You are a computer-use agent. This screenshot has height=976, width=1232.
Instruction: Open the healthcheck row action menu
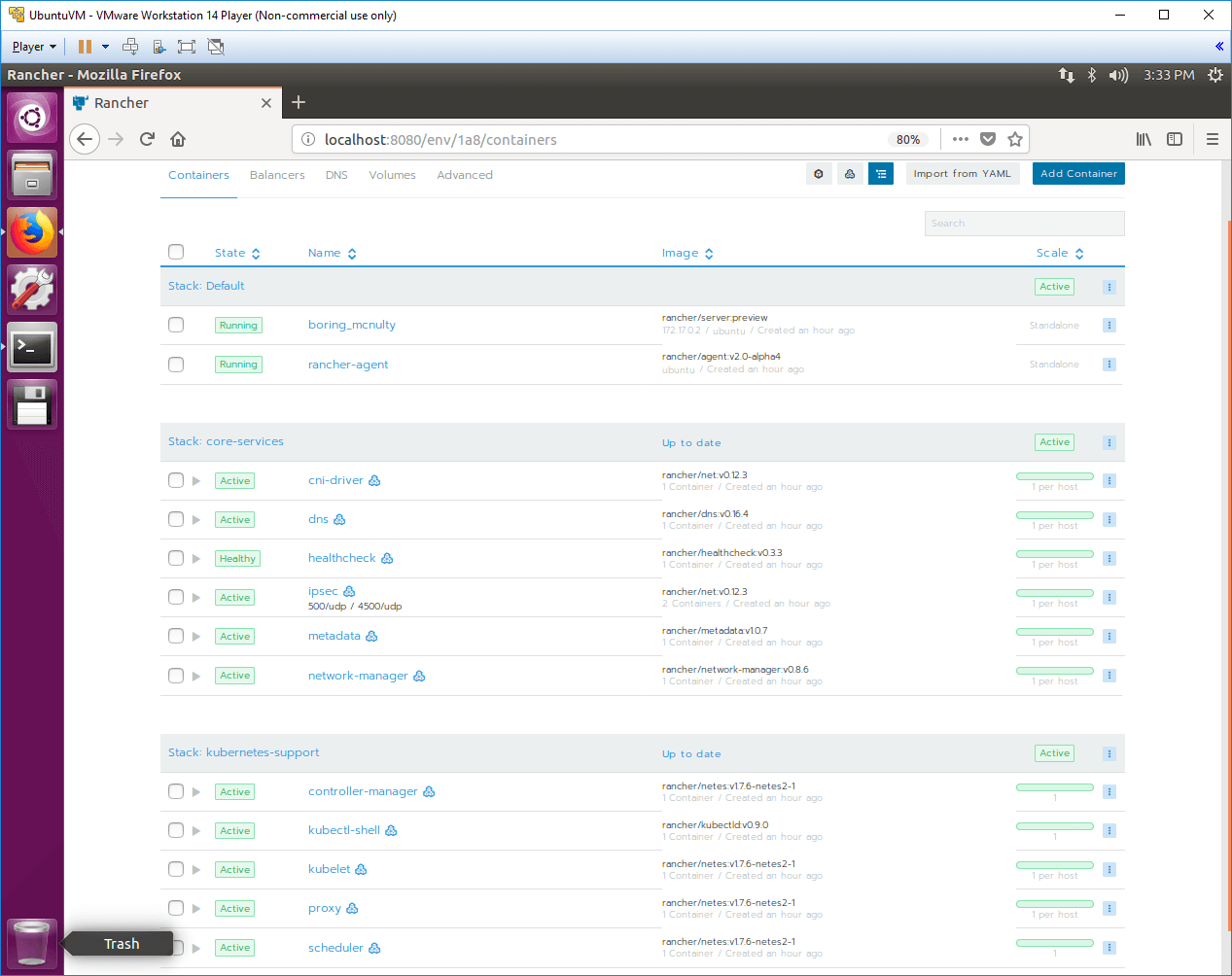(1109, 559)
